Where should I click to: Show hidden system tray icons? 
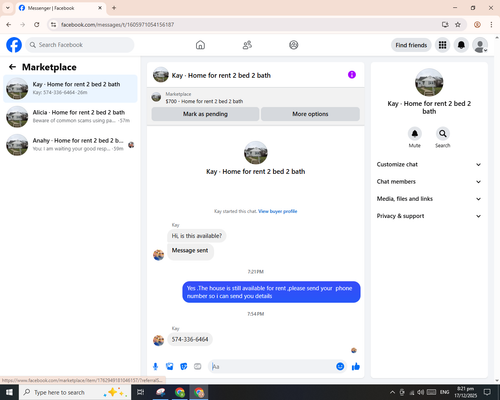coord(392,392)
